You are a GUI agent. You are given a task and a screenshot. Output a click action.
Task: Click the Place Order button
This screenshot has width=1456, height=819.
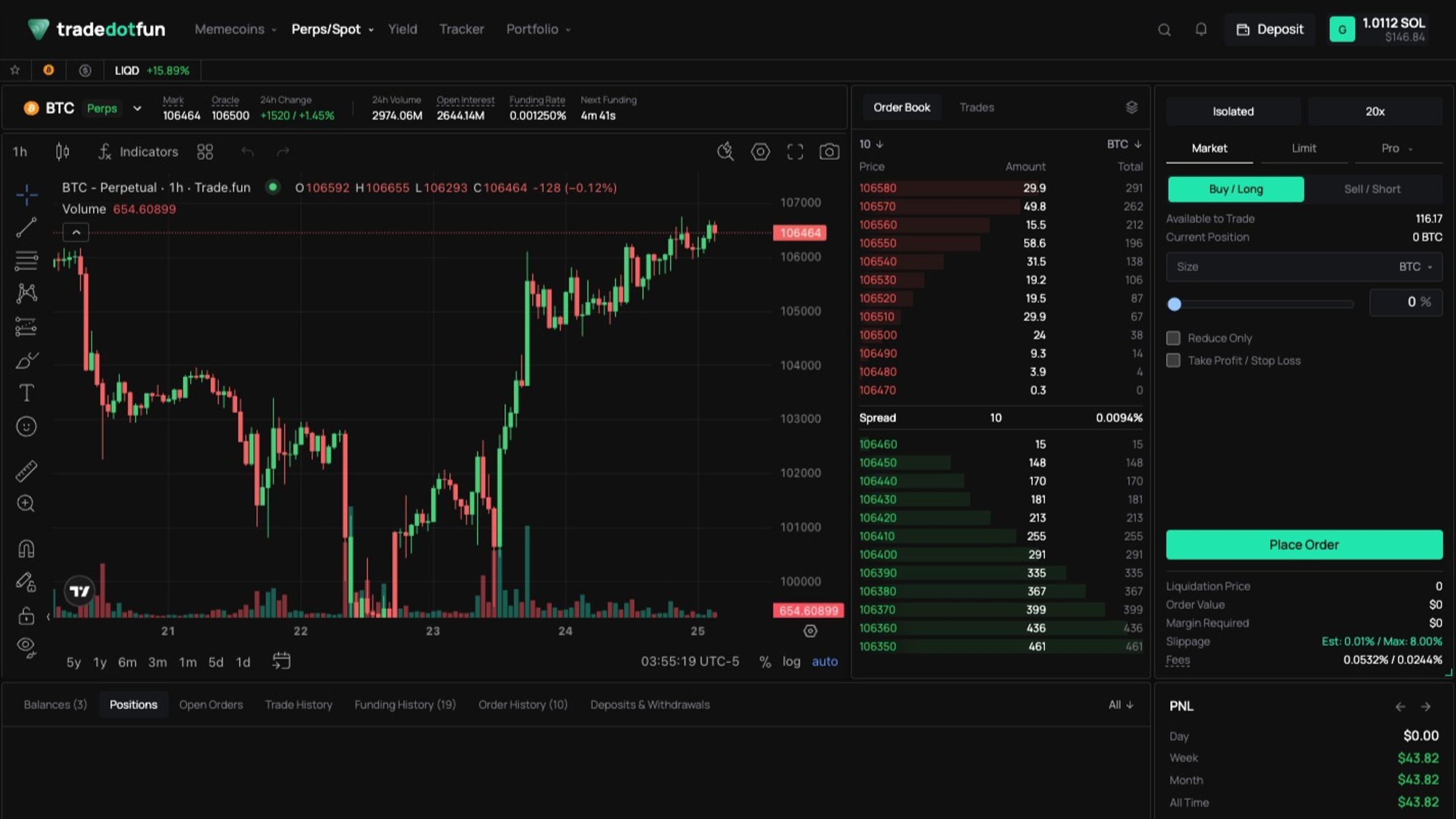point(1304,545)
